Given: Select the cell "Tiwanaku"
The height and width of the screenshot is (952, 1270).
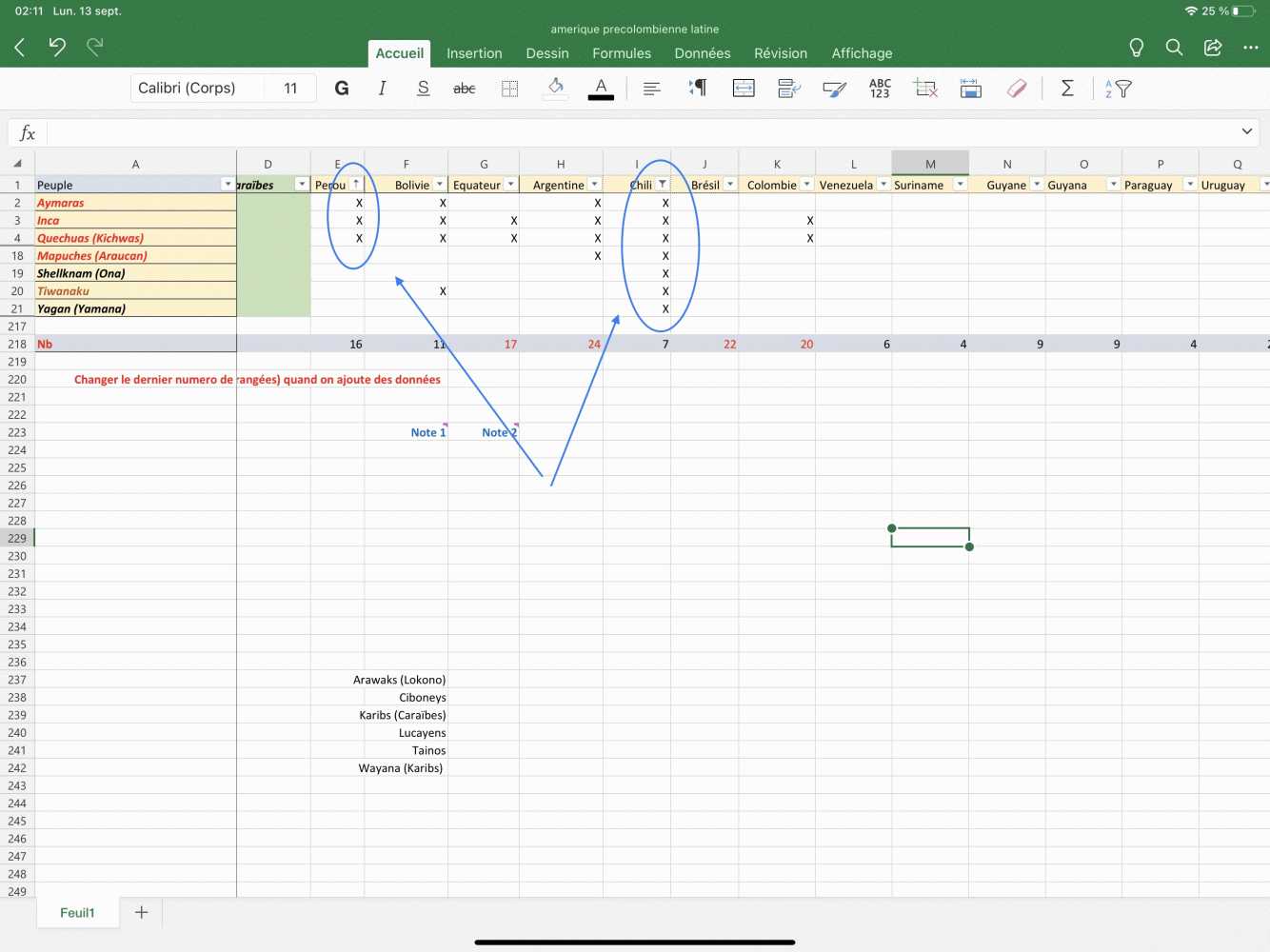Looking at the screenshot, I should pos(135,291).
